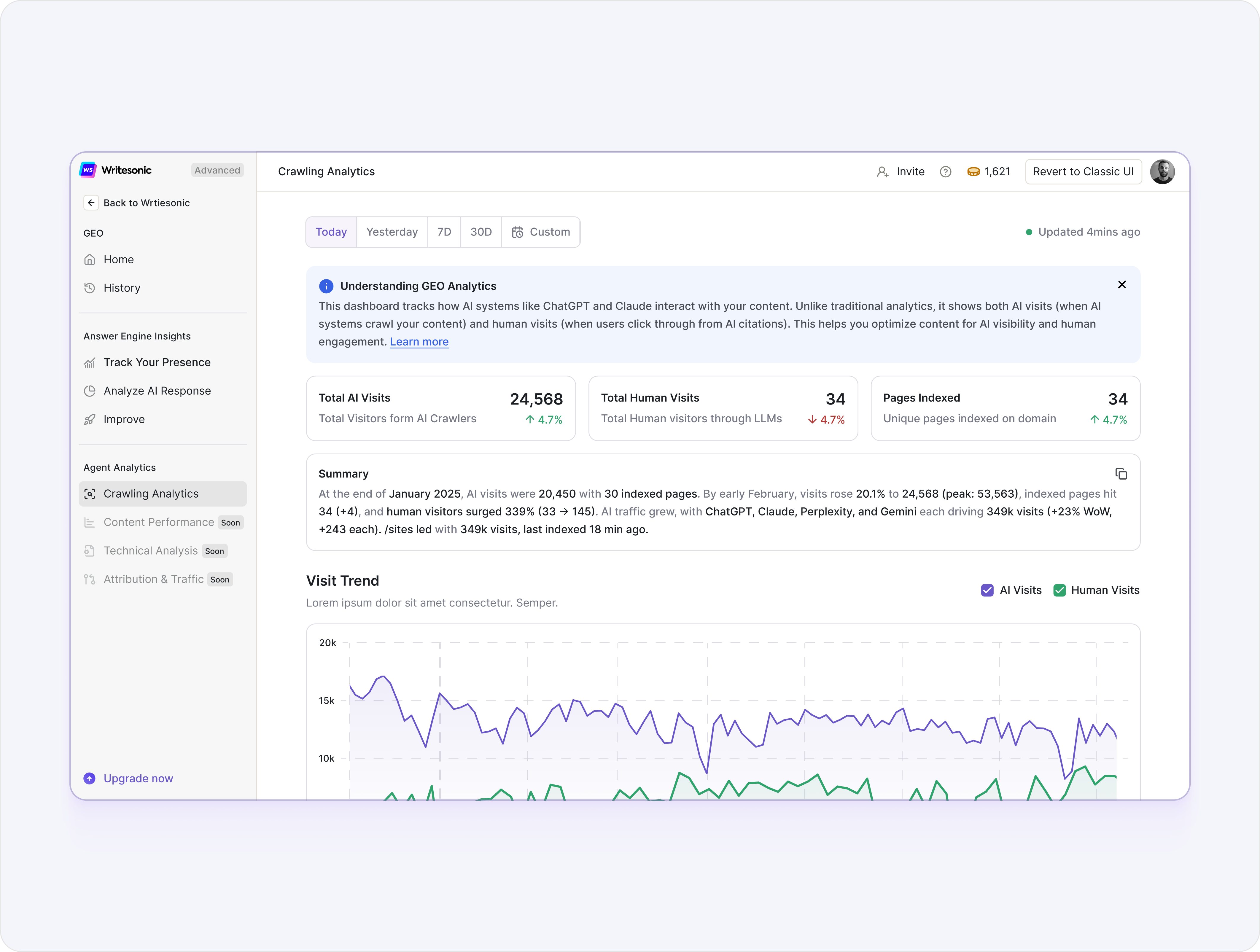Open the user profile avatar
The height and width of the screenshot is (952, 1260).
click(x=1162, y=171)
